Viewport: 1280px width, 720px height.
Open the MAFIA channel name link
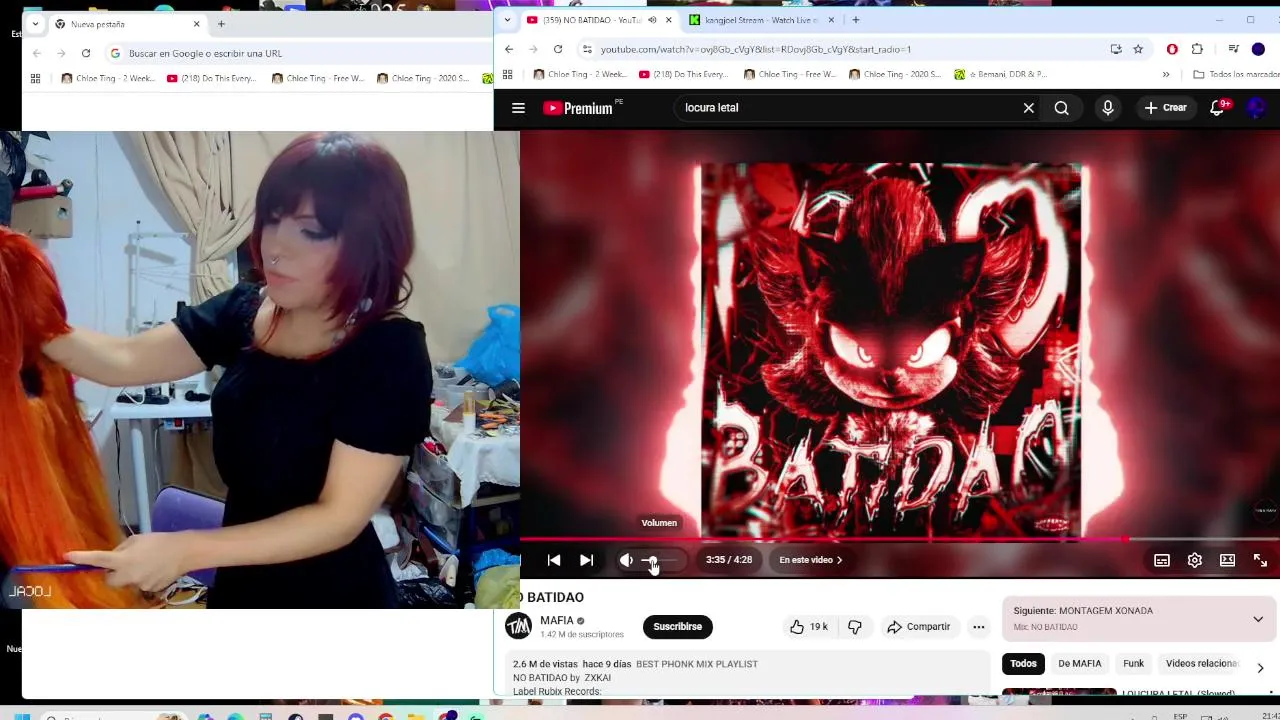coord(557,620)
